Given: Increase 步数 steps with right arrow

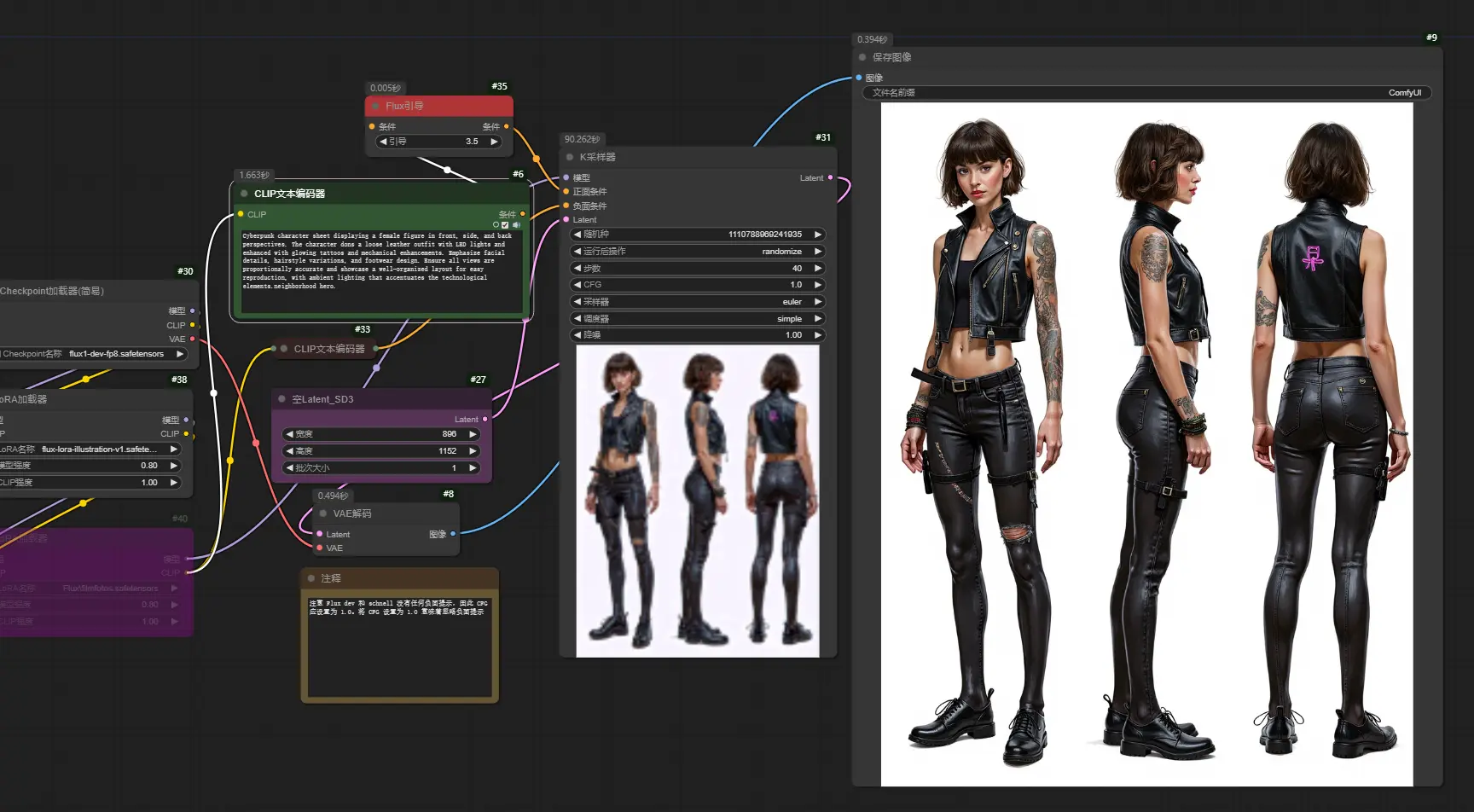Looking at the screenshot, I should pos(818,268).
